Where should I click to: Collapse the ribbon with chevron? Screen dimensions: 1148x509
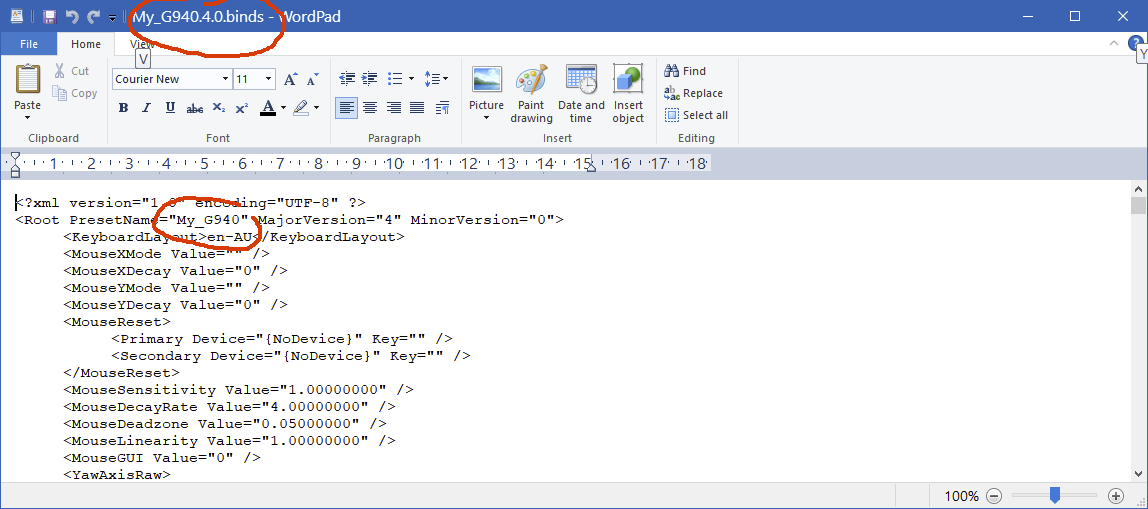pos(1114,43)
